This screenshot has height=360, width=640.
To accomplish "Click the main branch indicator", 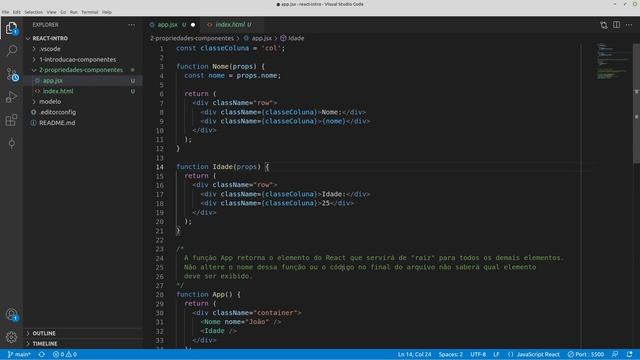I will [x=19, y=354].
